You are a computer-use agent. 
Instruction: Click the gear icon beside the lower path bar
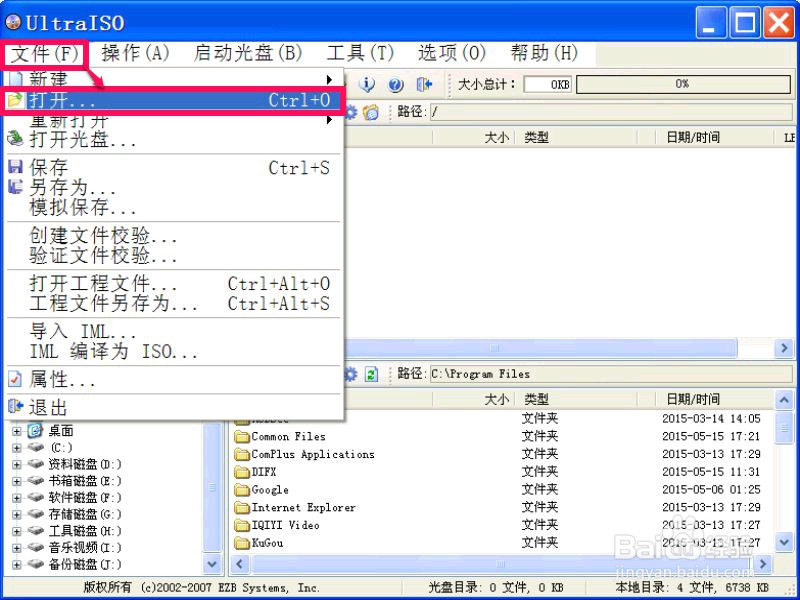(351, 373)
